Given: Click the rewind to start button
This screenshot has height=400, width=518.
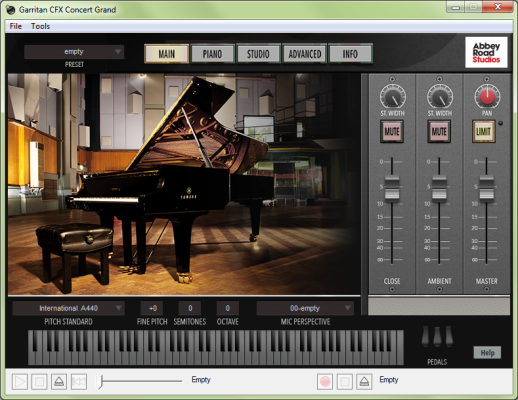Looking at the screenshot, I should pos(79,381).
